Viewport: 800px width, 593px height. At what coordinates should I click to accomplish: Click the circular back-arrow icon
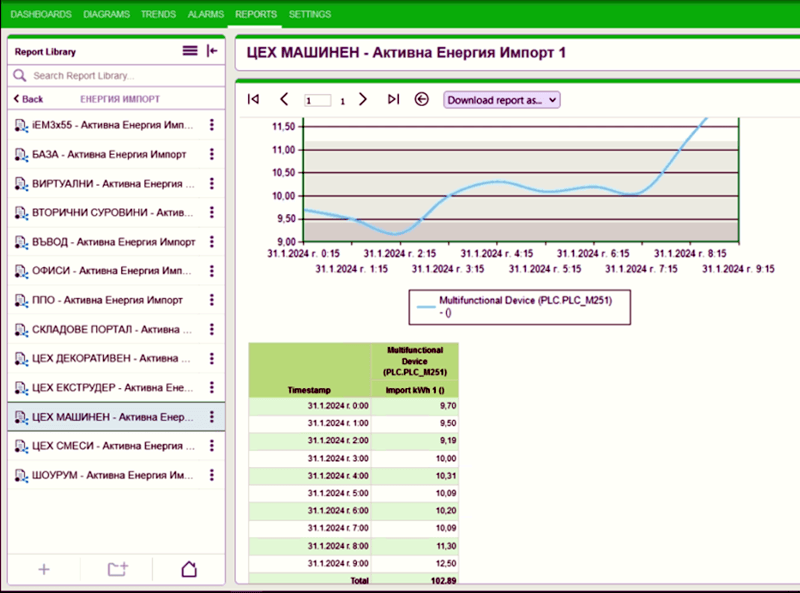421,99
